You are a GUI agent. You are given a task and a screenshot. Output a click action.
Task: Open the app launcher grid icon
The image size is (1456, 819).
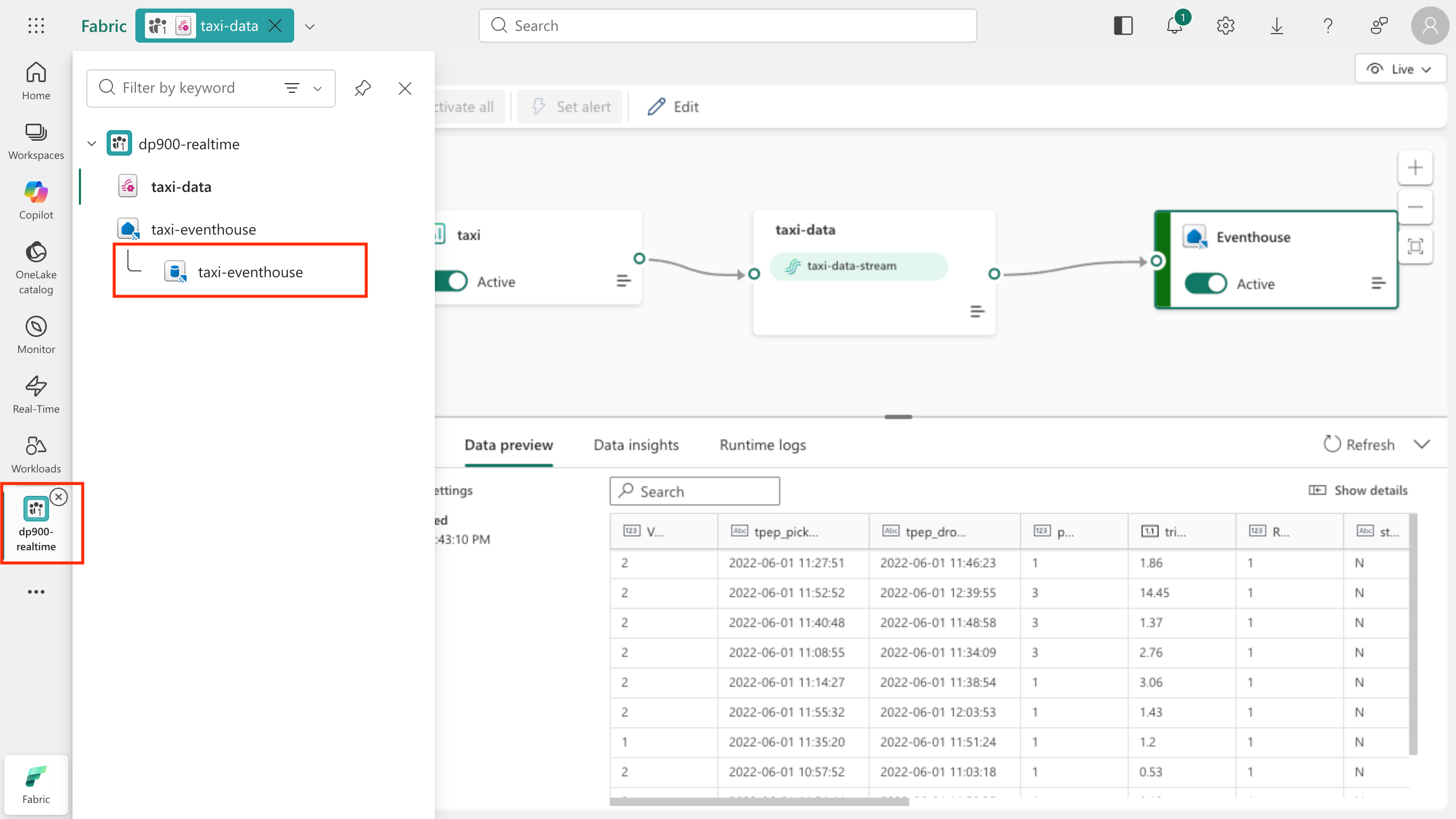click(x=36, y=26)
